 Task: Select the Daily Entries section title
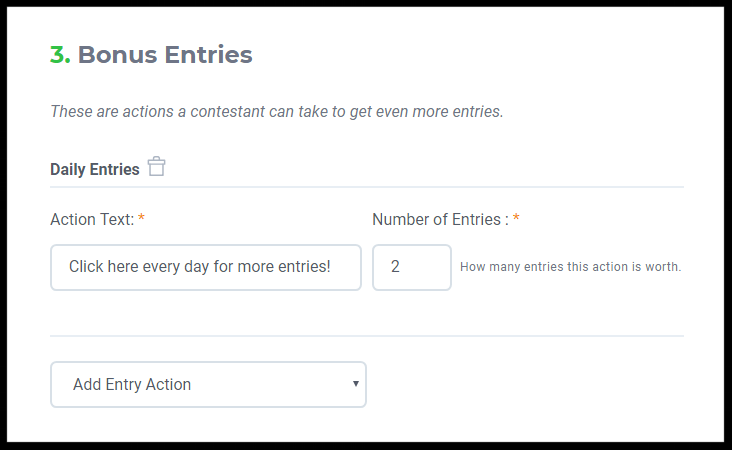pyautogui.click(x=95, y=169)
